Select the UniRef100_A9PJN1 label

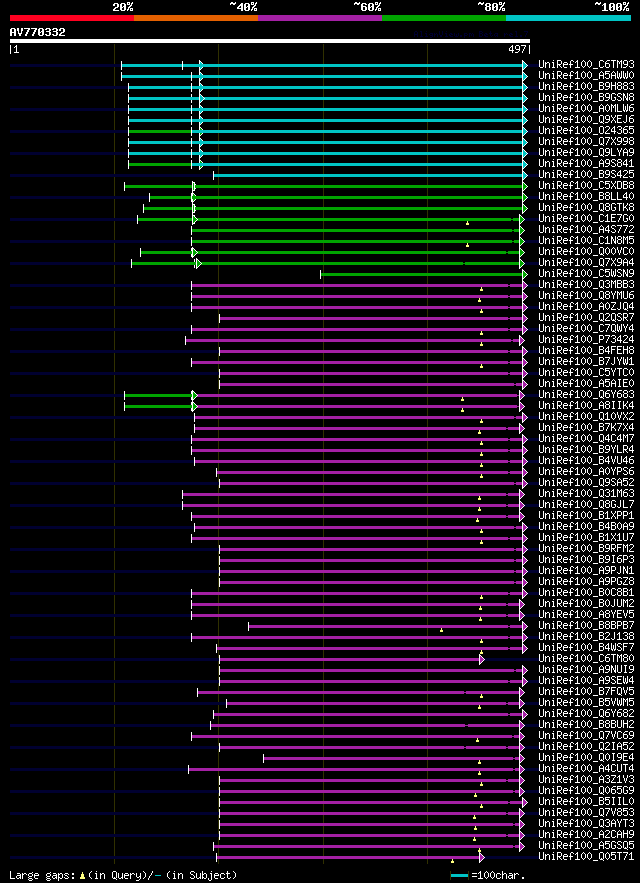pos(586,570)
